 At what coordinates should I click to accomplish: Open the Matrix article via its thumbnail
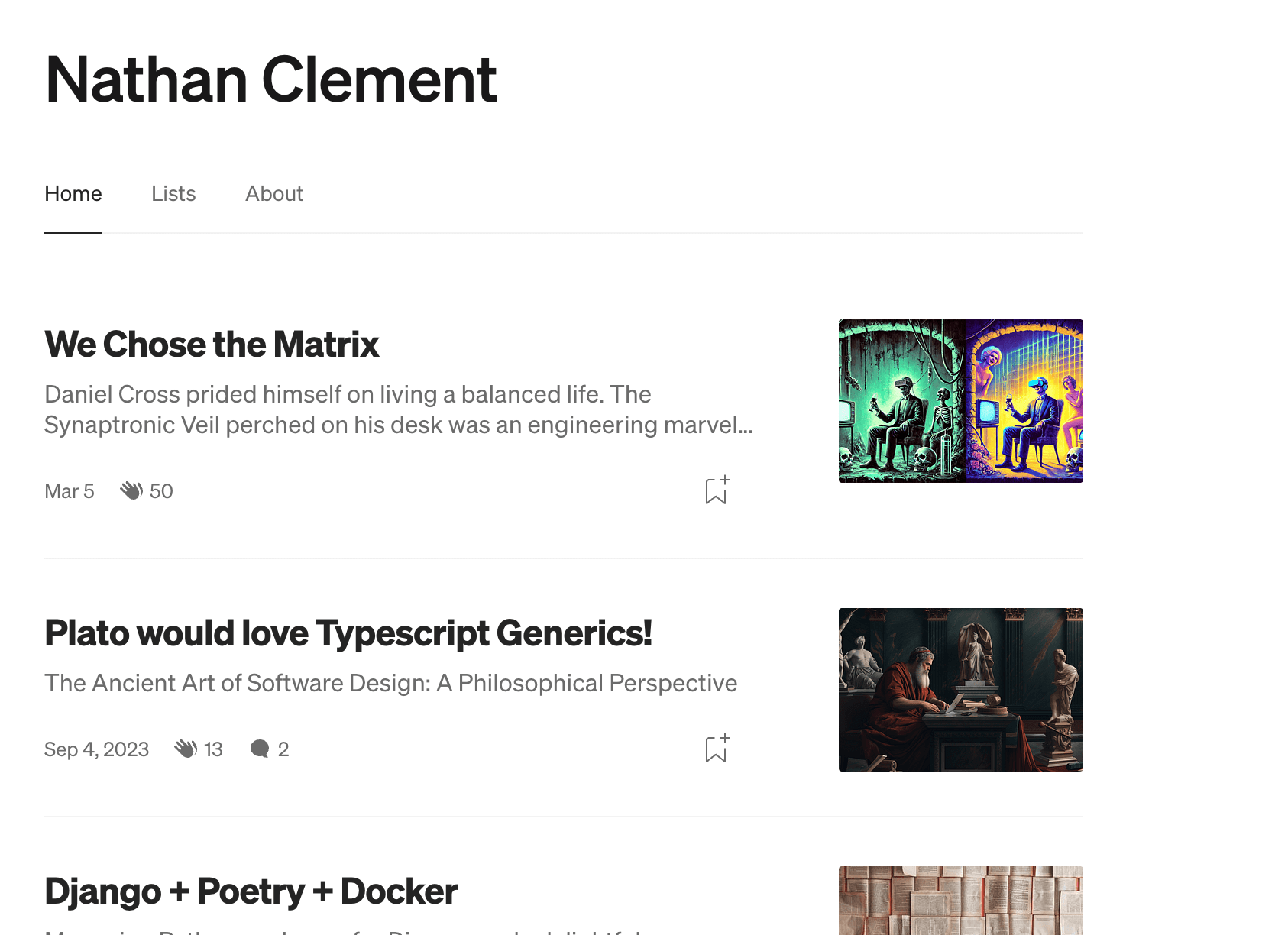click(960, 401)
